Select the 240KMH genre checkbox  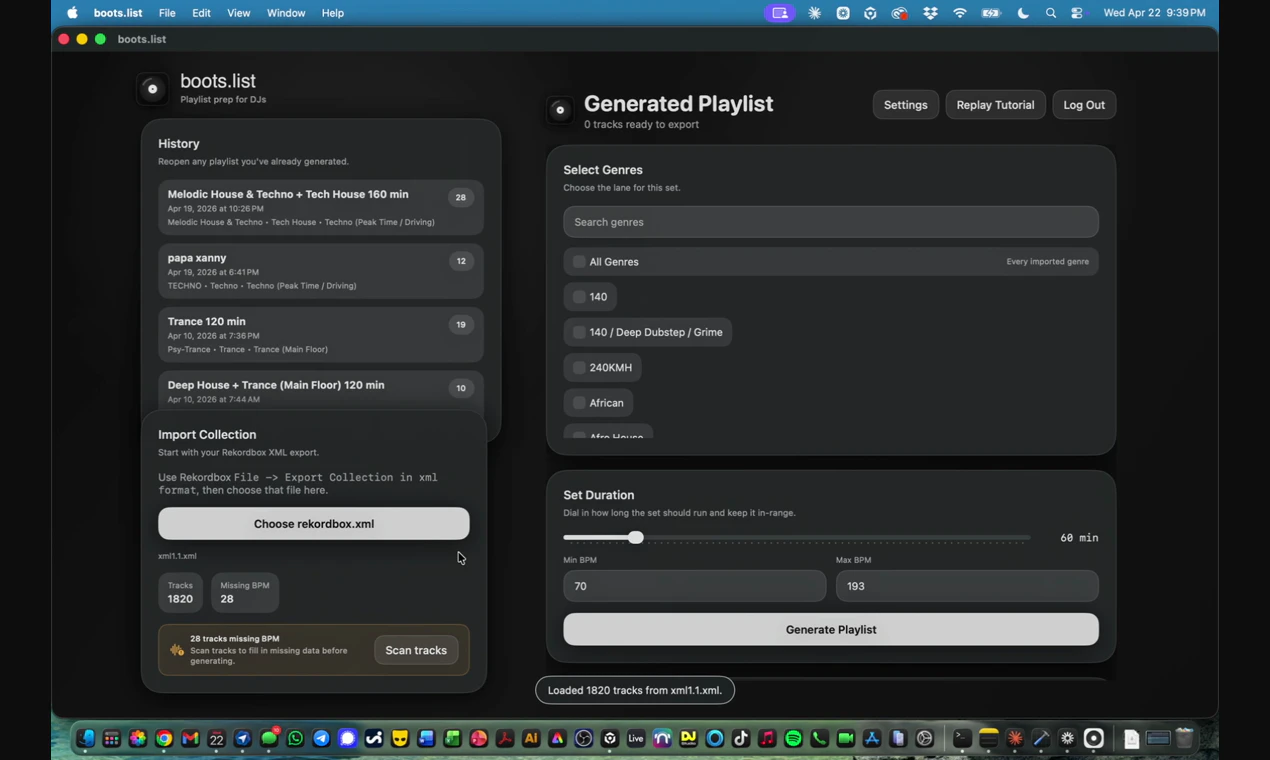579,367
